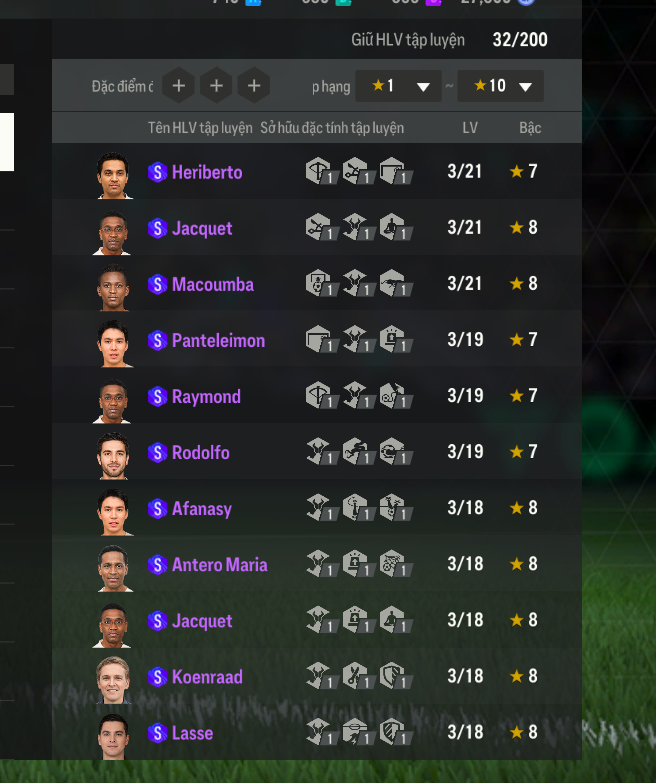Choose Jacquet with 3/21 level
This screenshot has height=783, width=656.
317,227
